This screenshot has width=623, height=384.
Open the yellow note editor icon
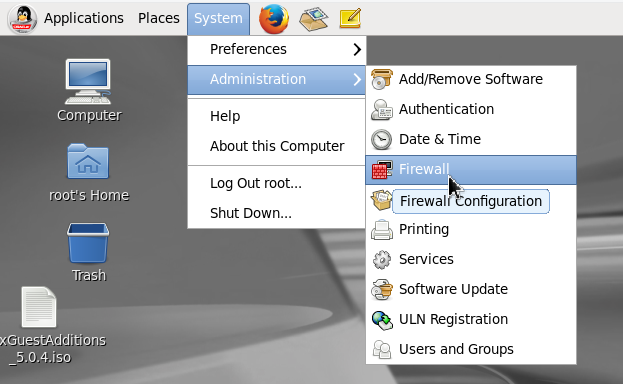pos(350,19)
